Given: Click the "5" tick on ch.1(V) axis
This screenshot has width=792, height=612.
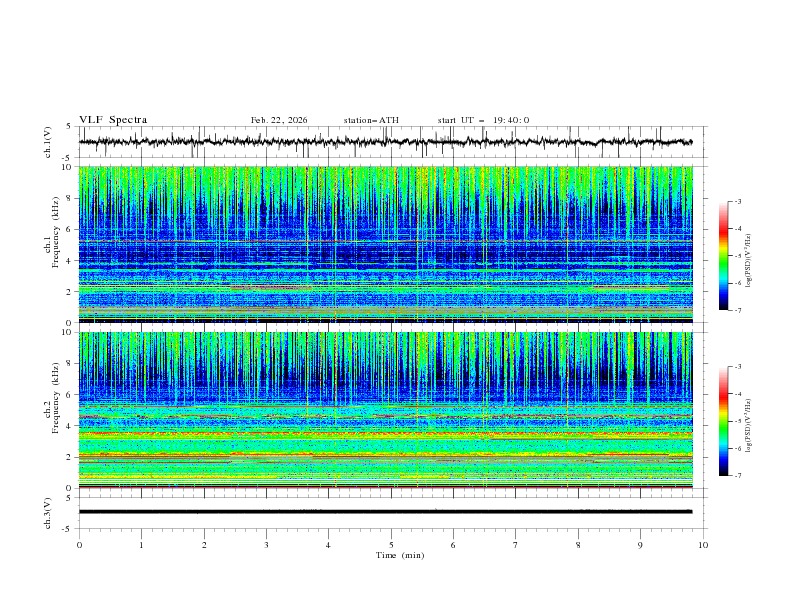Looking at the screenshot, I should 69,127.
